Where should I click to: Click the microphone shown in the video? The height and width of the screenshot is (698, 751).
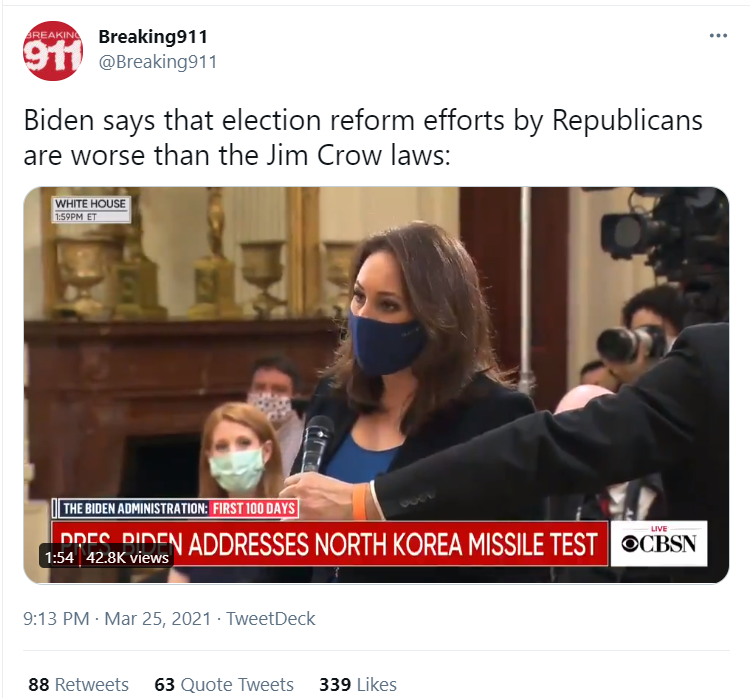tap(317, 443)
